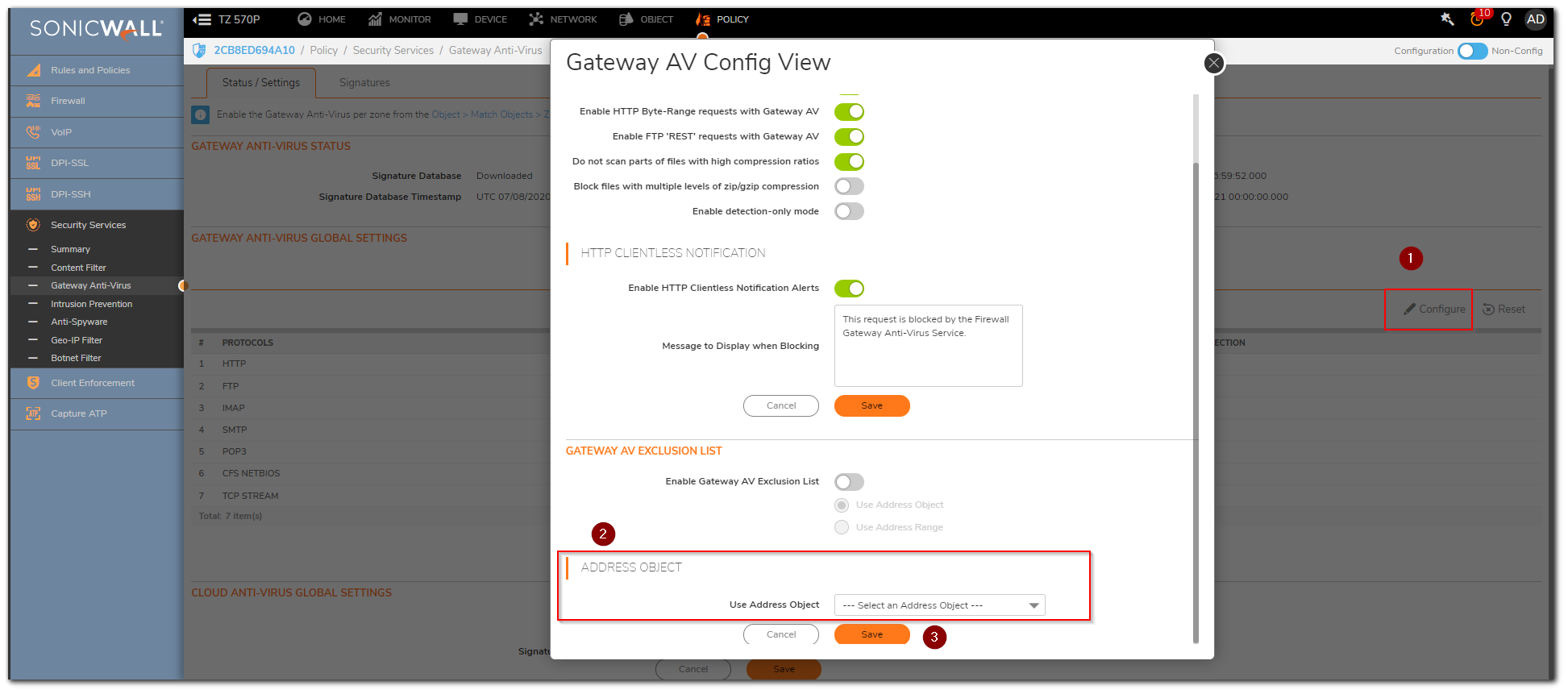
Task: Click the Network nodes icon
Action: tap(536, 19)
